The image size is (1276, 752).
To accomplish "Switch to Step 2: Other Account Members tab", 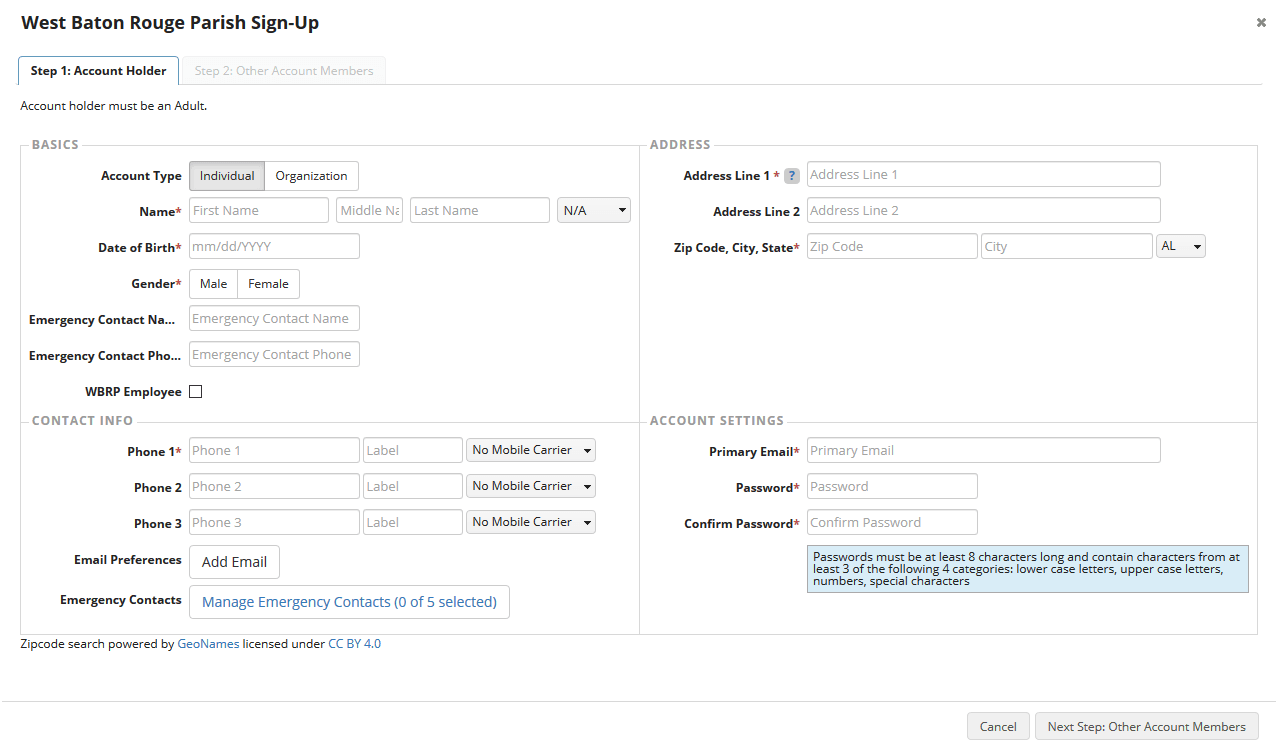I will click(284, 71).
